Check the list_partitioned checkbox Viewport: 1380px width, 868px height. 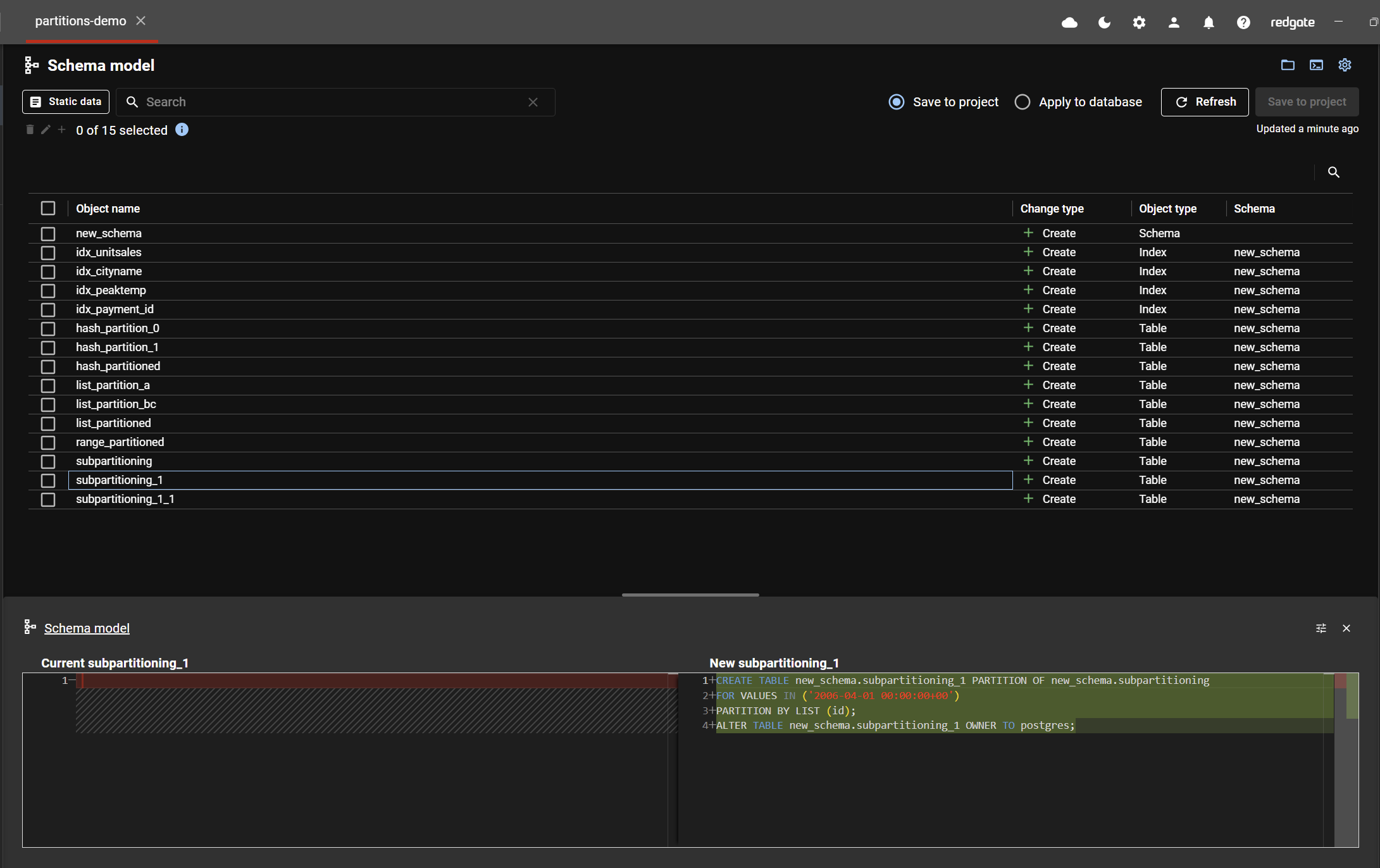pyautogui.click(x=48, y=423)
